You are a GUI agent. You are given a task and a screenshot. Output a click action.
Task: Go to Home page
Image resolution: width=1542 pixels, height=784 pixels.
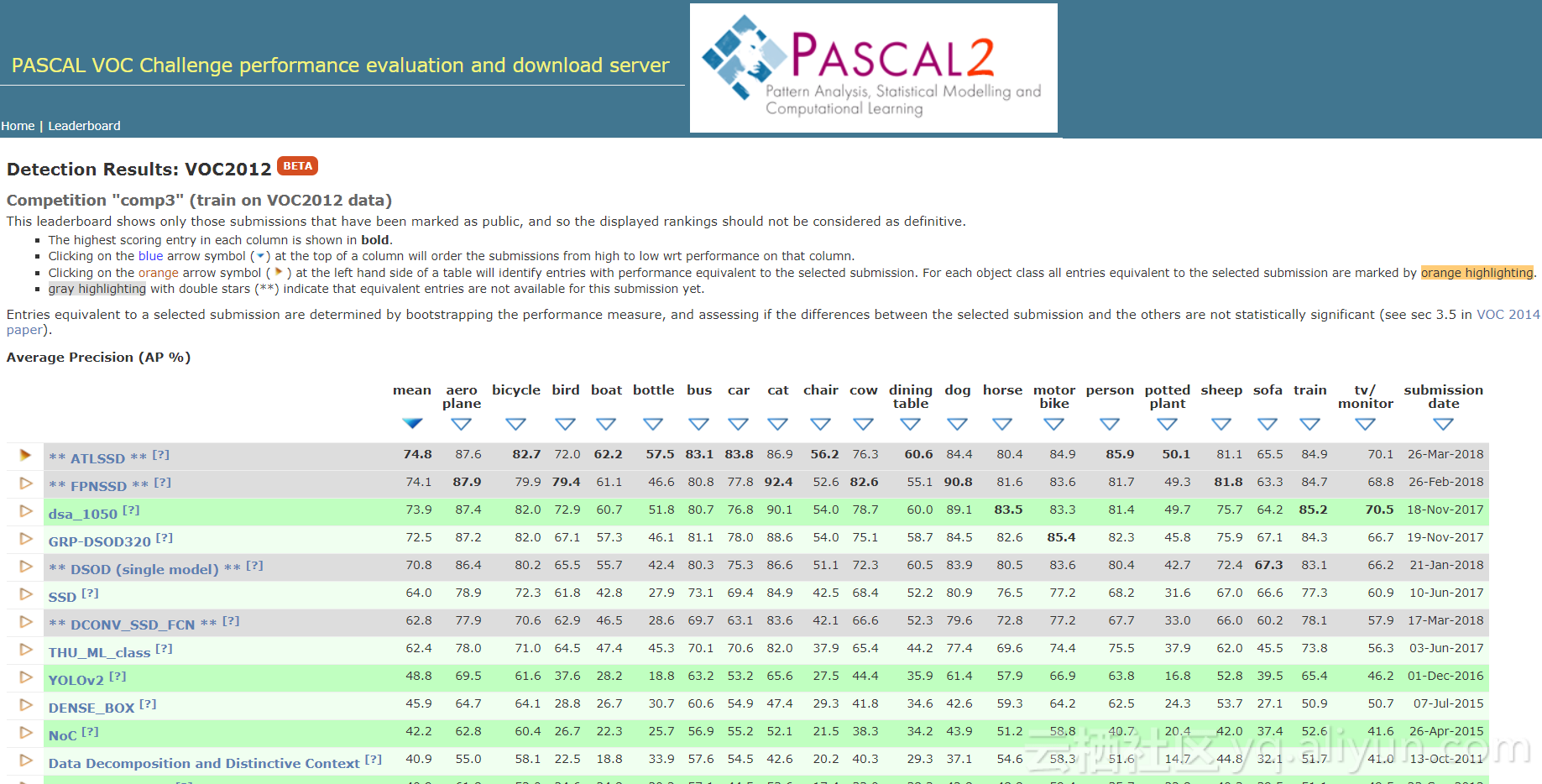18,126
